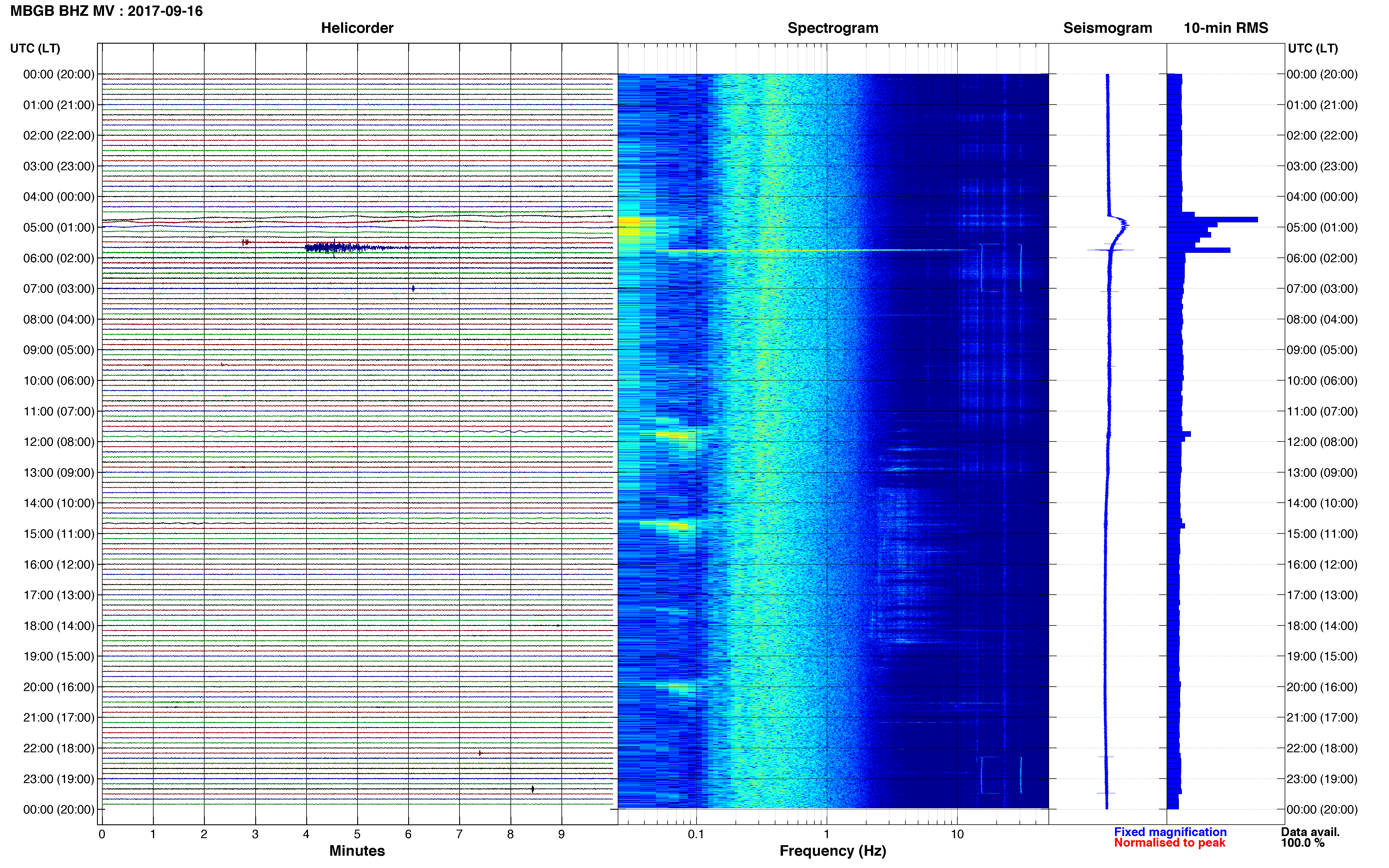Click the '7' tick on the minutes axis
Screen dimensions: 1389x868
point(459,834)
